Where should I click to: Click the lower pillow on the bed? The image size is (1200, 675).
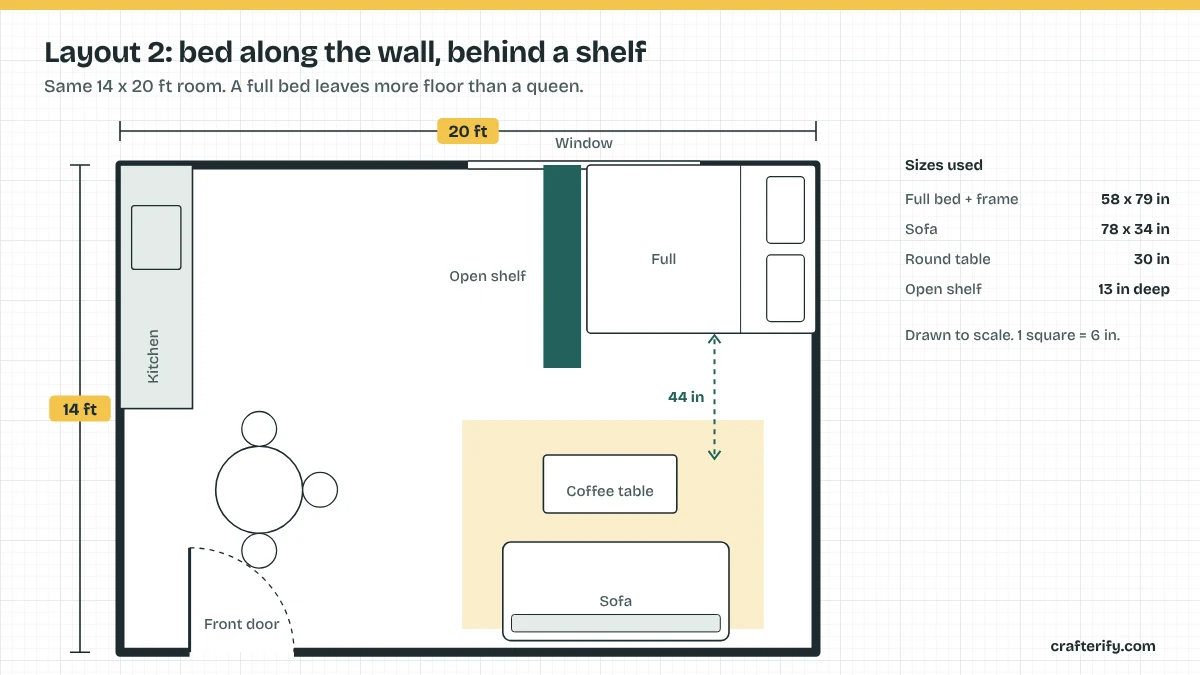[x=785, y=288]
